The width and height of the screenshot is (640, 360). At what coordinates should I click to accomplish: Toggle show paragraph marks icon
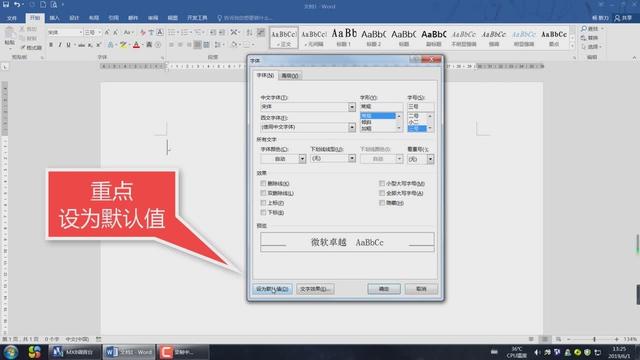tap(260, 32)
